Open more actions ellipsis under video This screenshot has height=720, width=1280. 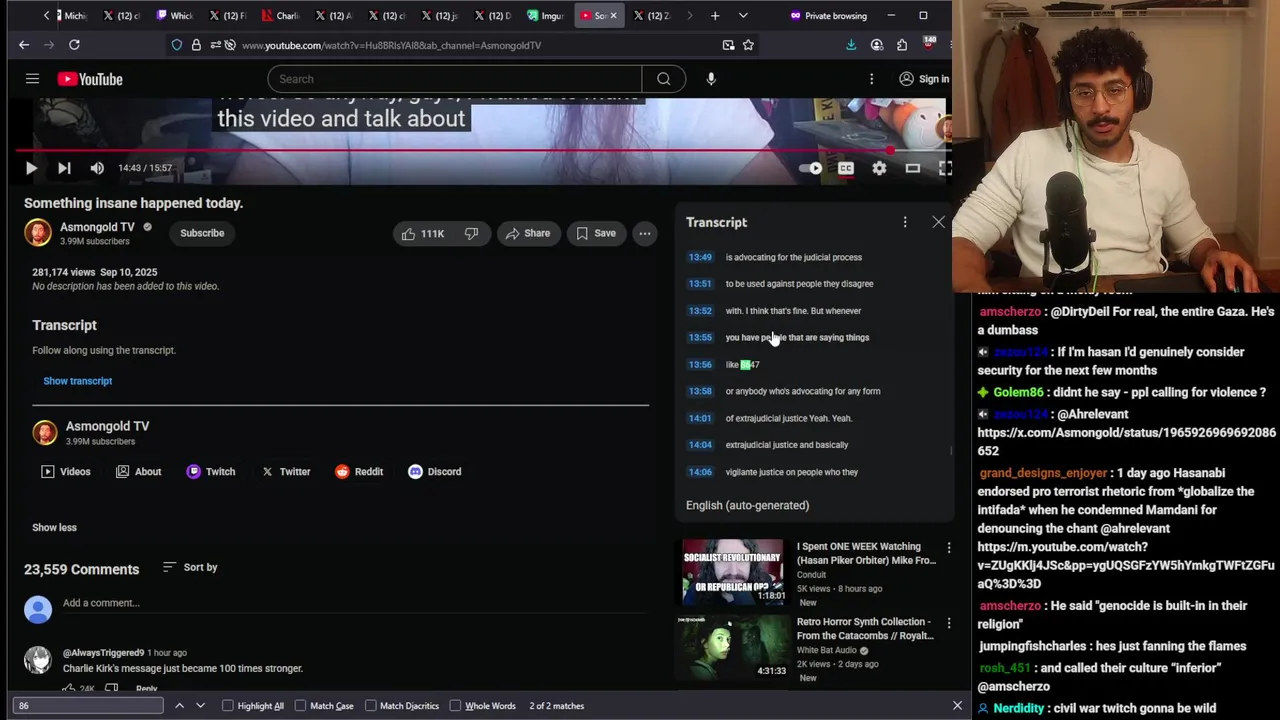point(645,233)
